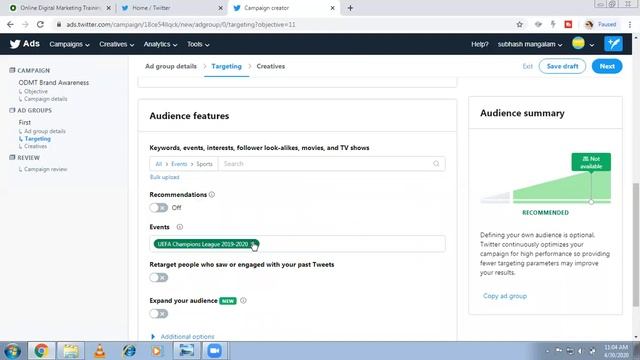This screenshot has height=360, width=640.
Task: Open a new browser tab
Action: [350, 8]
